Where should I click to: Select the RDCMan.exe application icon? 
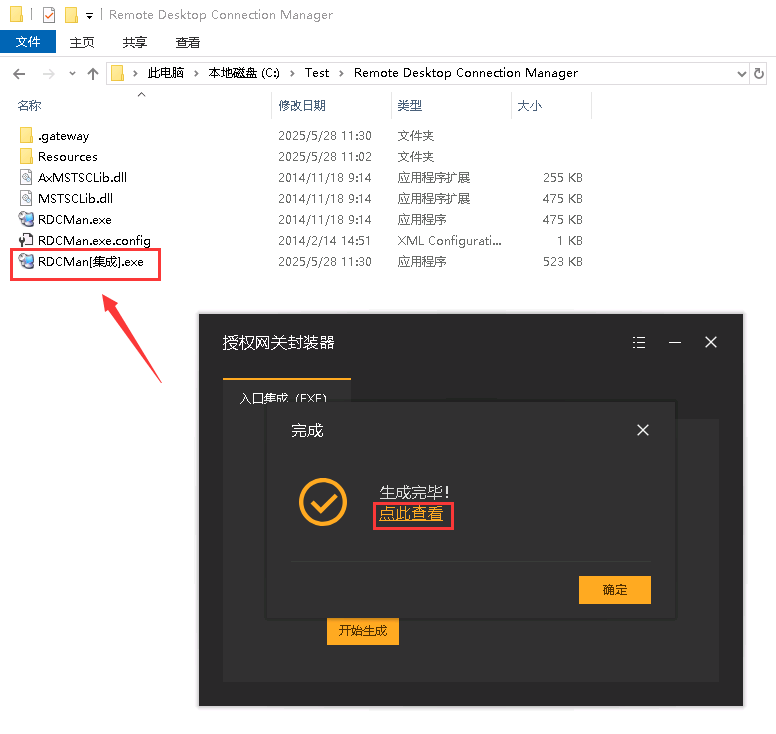26,219
